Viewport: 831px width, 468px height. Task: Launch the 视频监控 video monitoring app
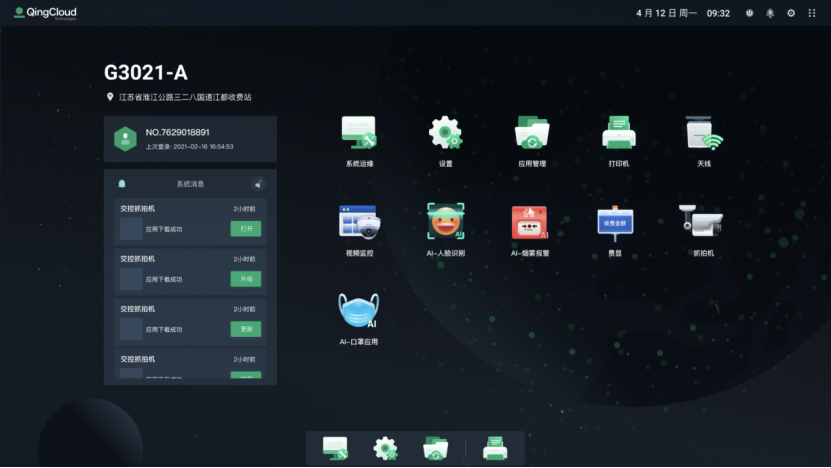click(359, 222)
